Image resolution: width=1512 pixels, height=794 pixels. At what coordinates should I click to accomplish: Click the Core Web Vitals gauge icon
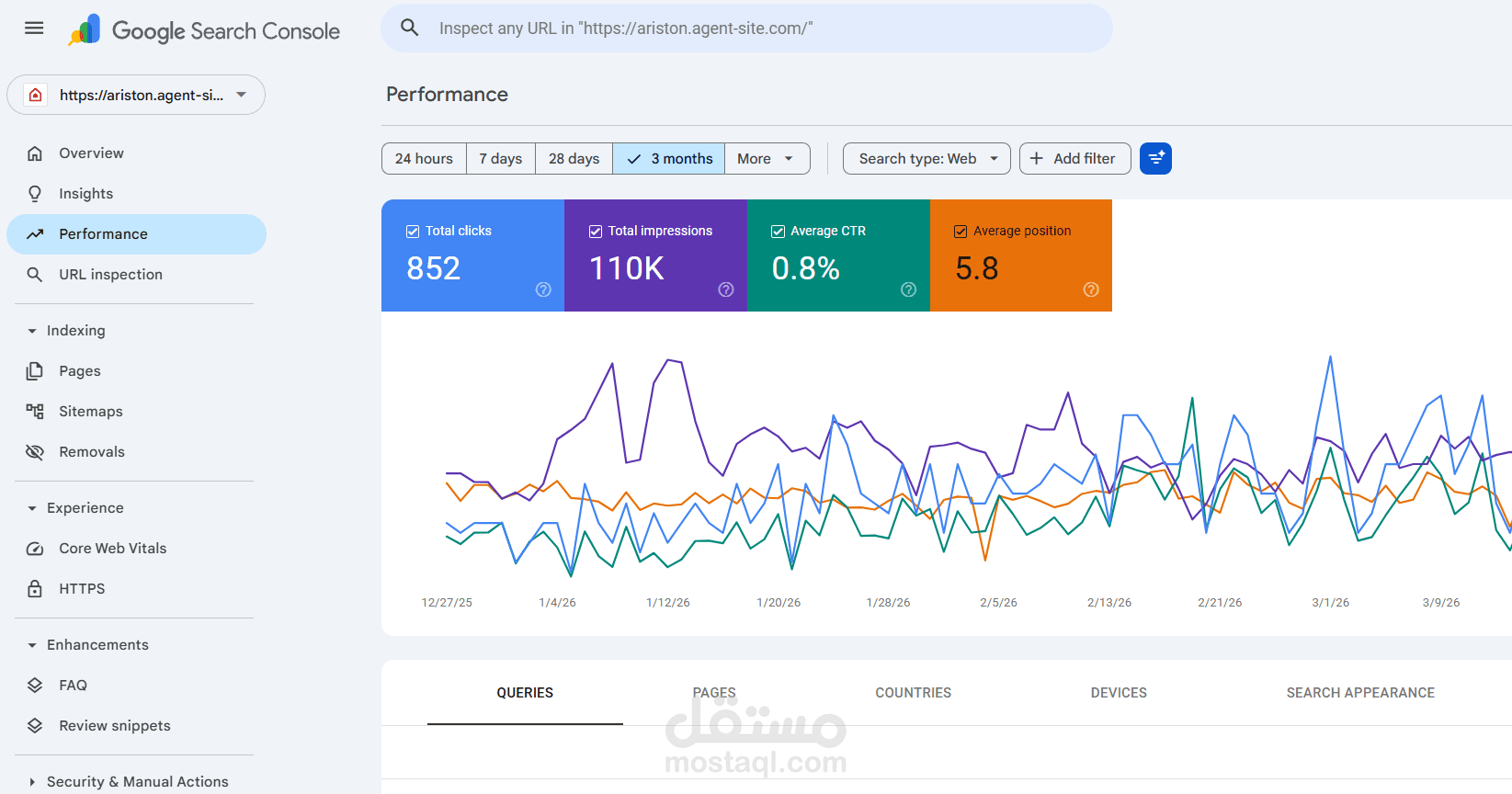click(x=35, y=549)
